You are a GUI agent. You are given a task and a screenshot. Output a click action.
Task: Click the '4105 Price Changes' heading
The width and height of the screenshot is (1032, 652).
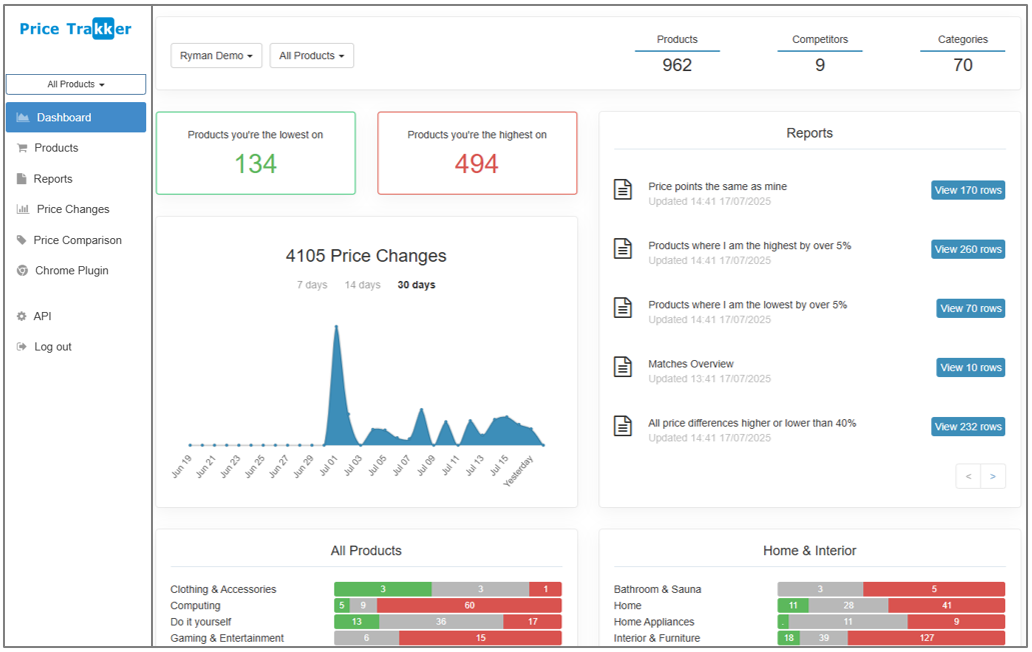coord(366,256)
